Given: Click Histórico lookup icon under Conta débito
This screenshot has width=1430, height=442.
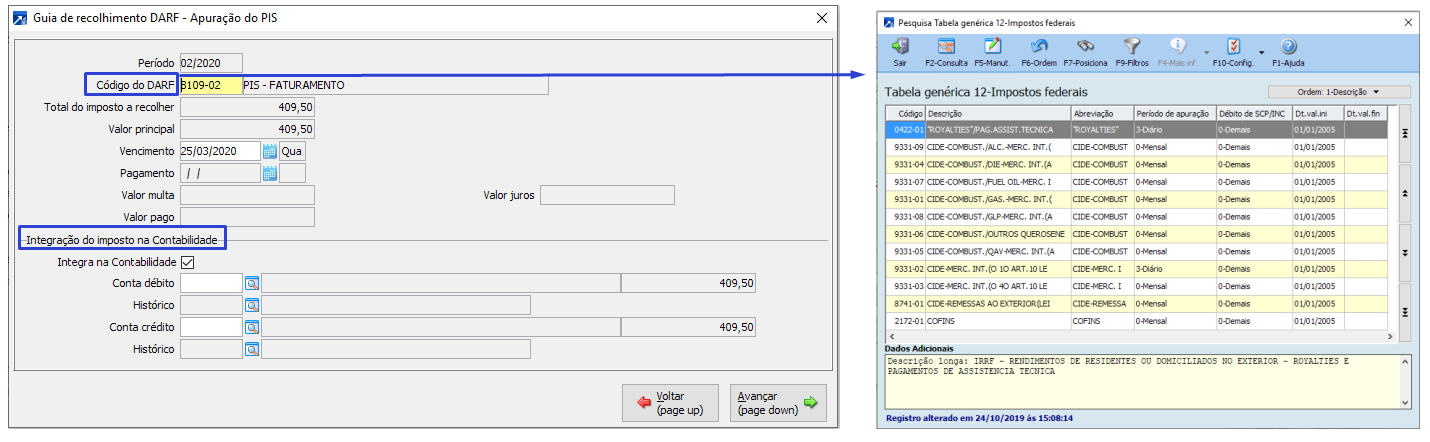Looking at the screenshot, I should (x=252, y=305).
